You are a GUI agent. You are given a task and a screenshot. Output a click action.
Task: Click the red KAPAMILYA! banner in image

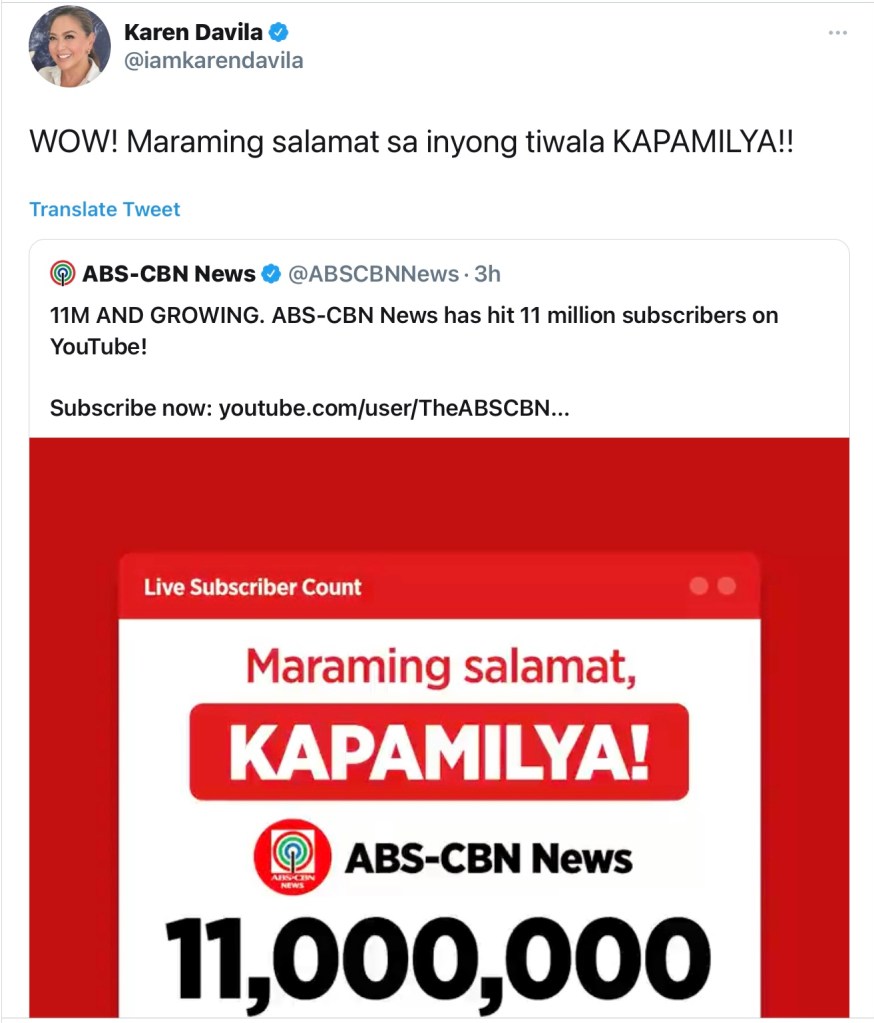(438, 752)
